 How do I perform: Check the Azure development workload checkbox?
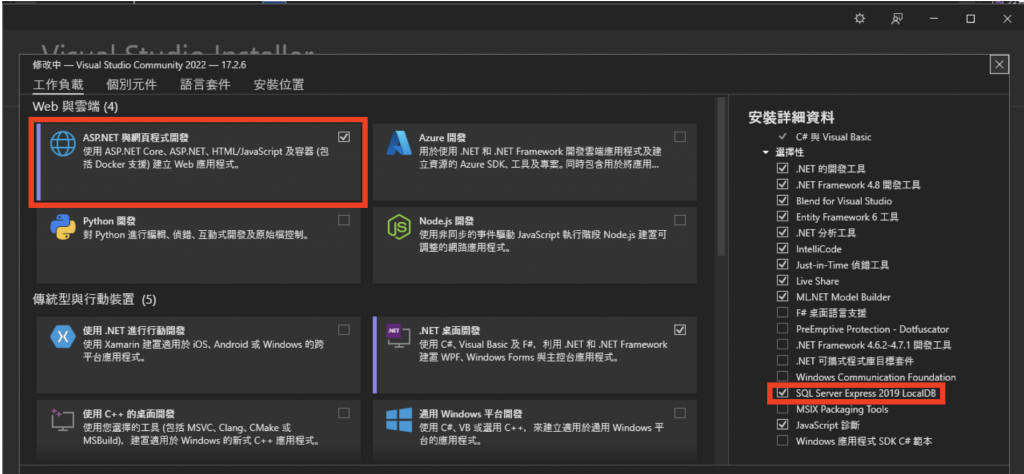coord(680,137)
